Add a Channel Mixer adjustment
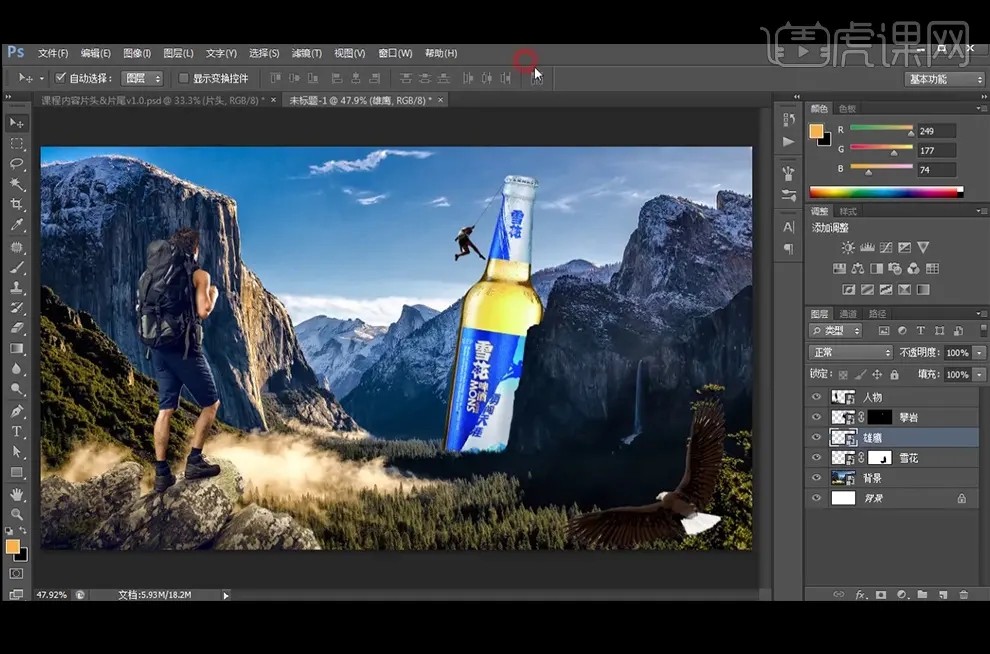The image size is (990, 654). [913, 268]
